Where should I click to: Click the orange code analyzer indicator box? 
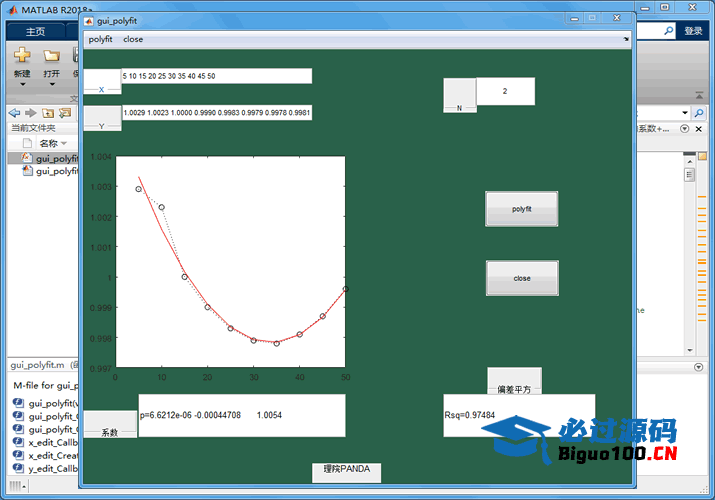point(702,156)
